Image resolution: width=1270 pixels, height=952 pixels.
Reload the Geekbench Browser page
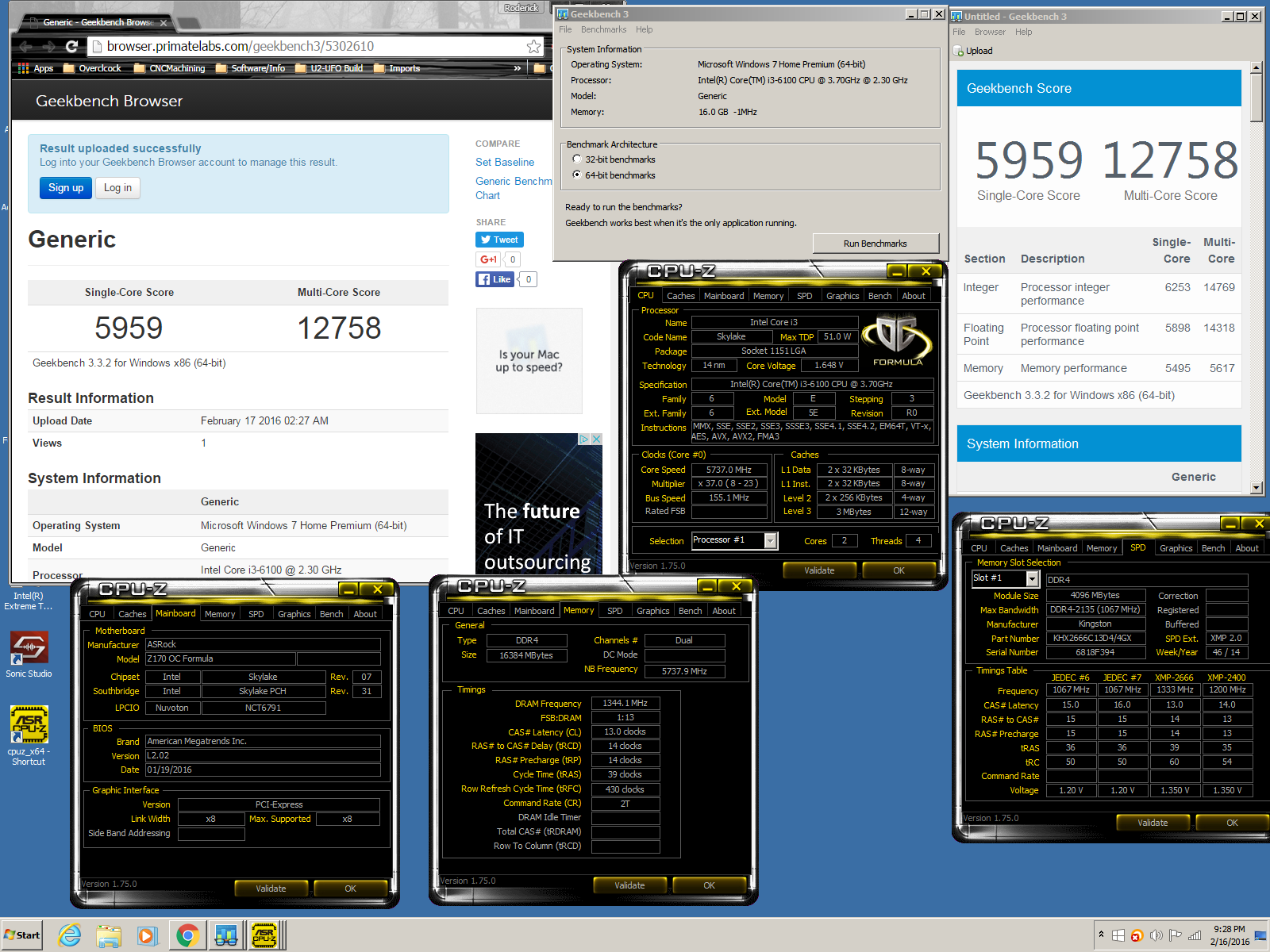tap(71, 47)
